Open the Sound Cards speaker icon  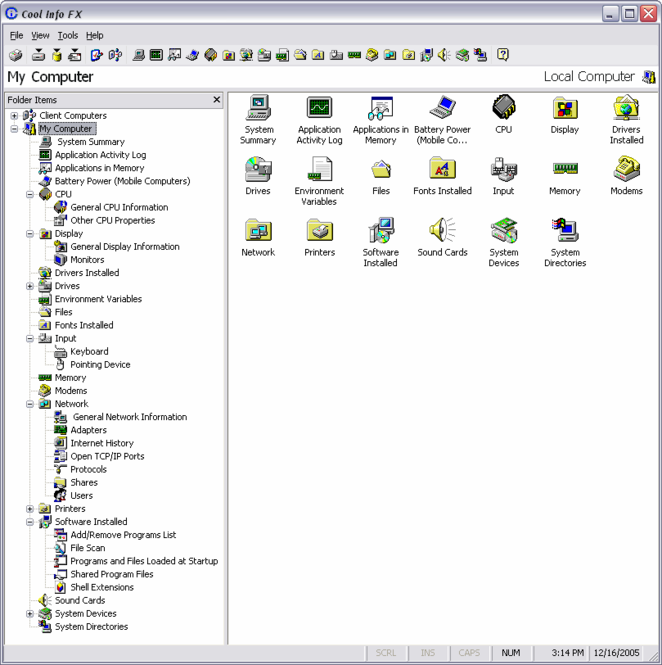point(442,231)
